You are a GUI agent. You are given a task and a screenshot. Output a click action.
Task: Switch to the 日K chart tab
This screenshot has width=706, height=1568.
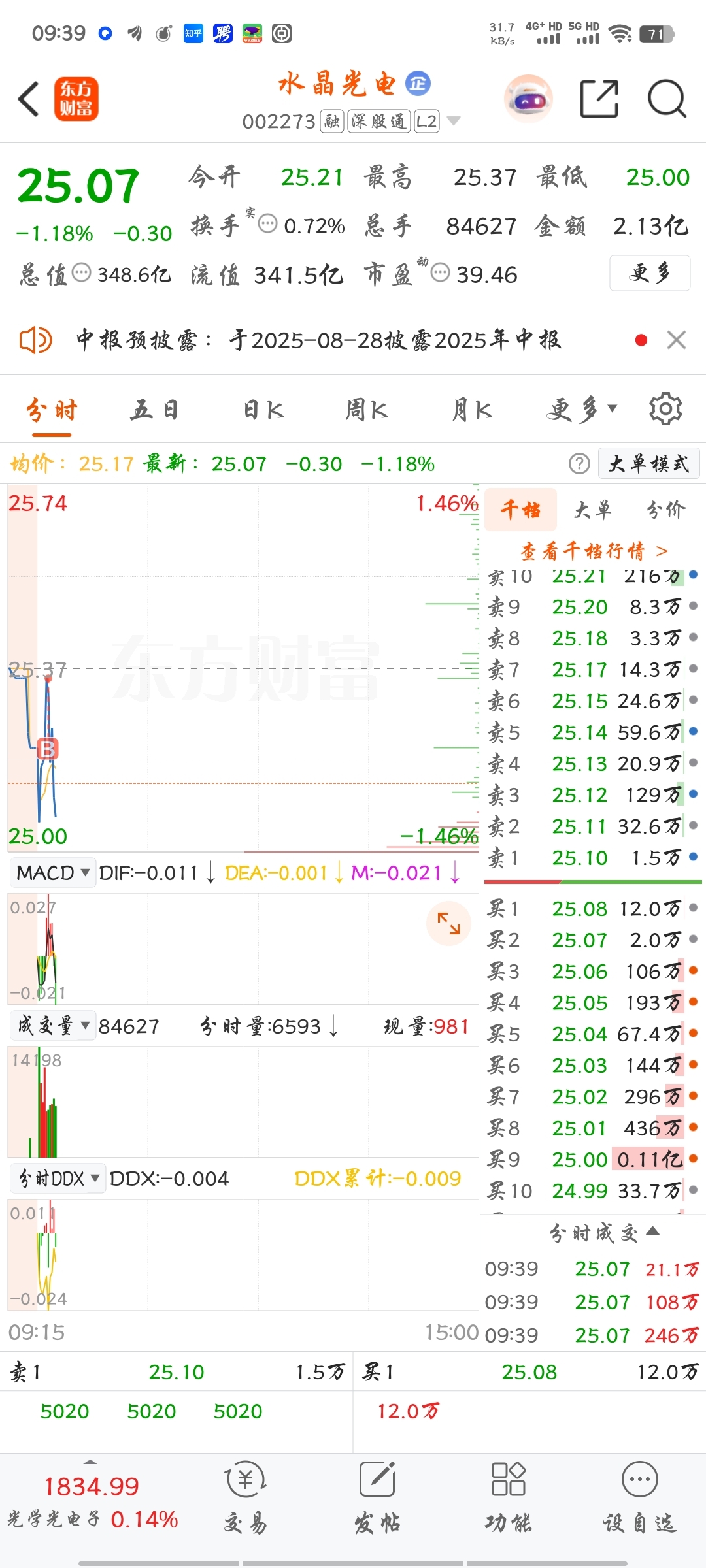tap(263, 411)
